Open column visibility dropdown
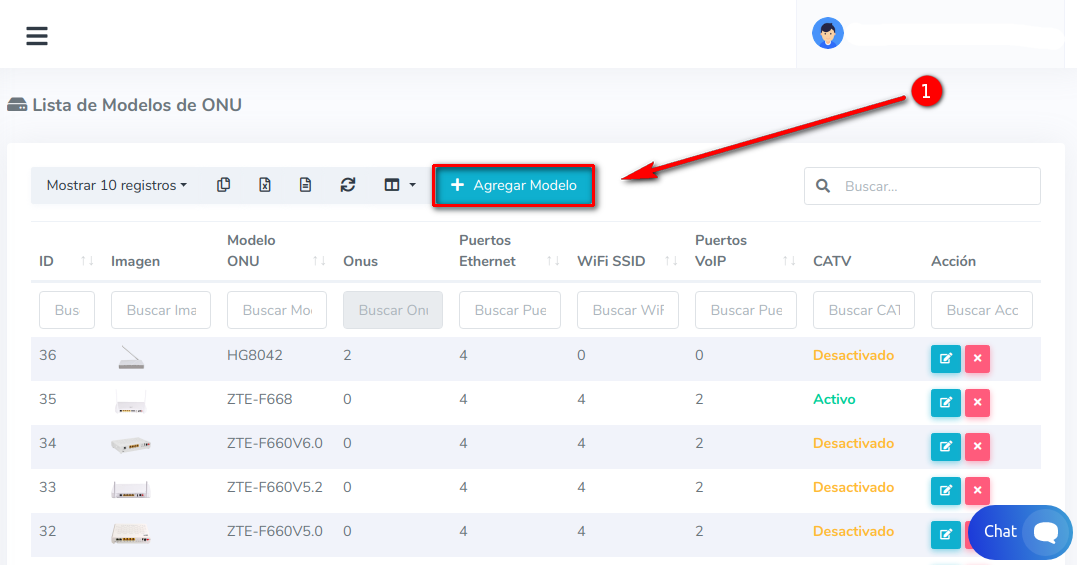 click(x=400, y=185)
